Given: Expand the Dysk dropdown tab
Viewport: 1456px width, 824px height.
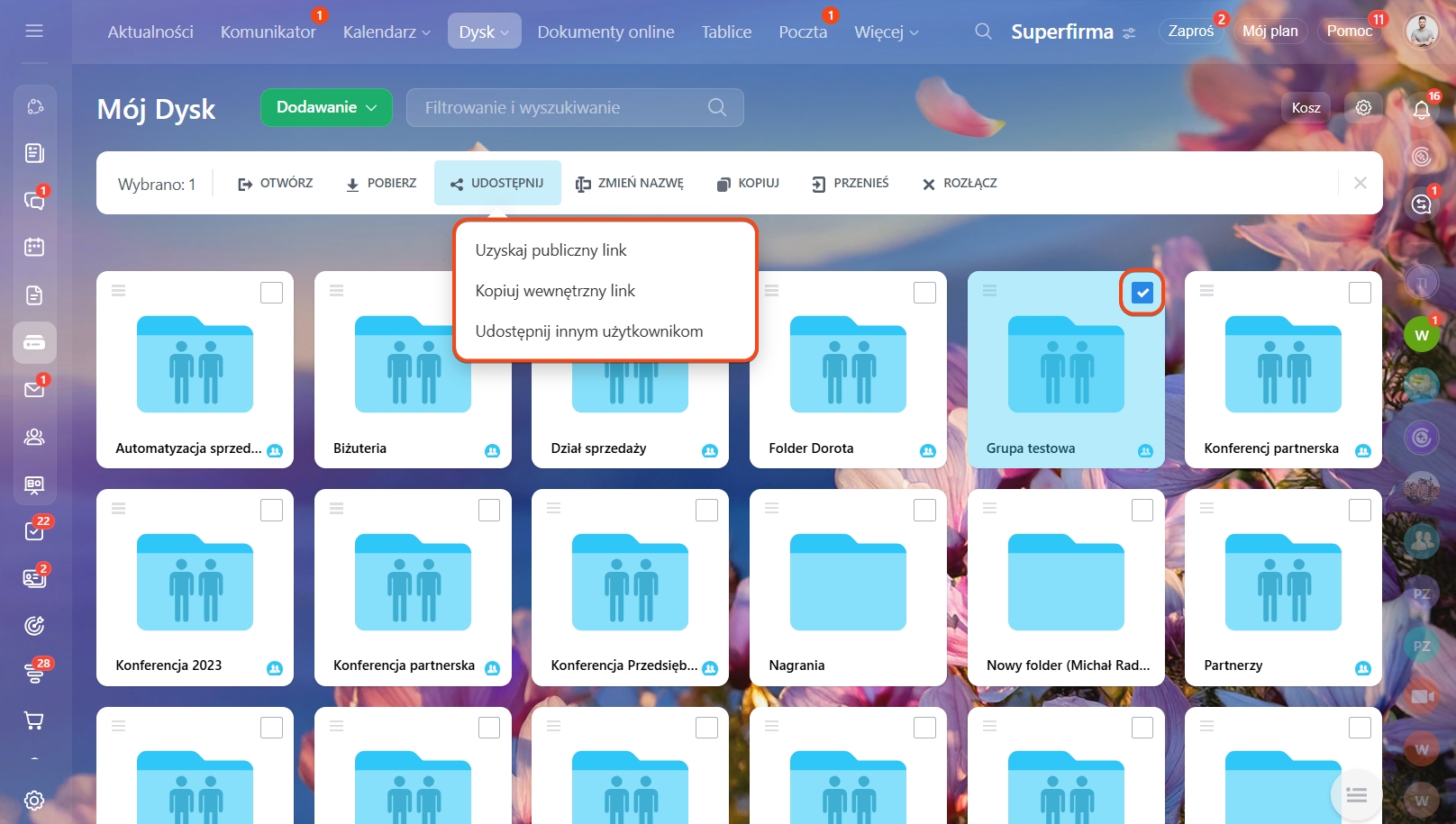Looking at the screenshot, I should (485, 32).
